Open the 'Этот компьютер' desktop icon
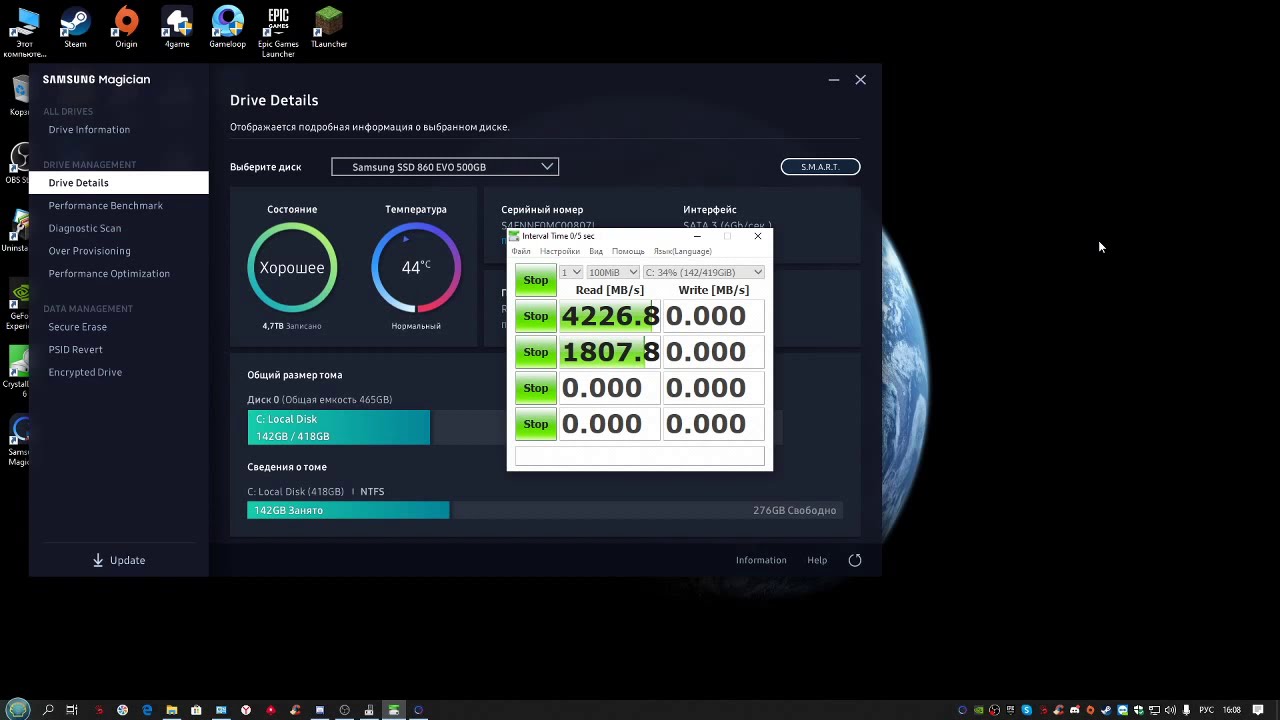1280x720 pixels. [x=23, y=32]
